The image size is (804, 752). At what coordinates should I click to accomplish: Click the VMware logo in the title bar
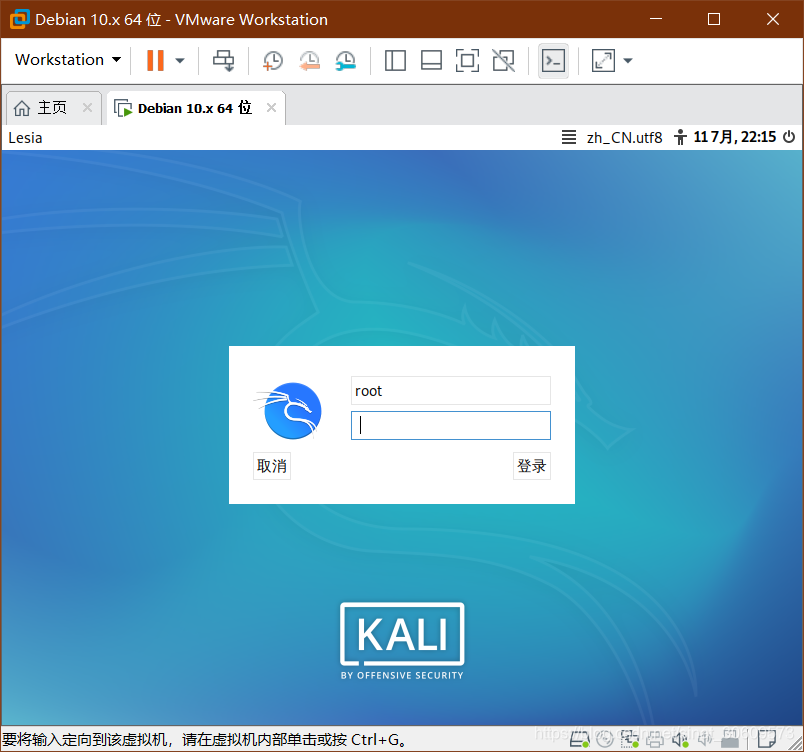(x=19, y=19)
